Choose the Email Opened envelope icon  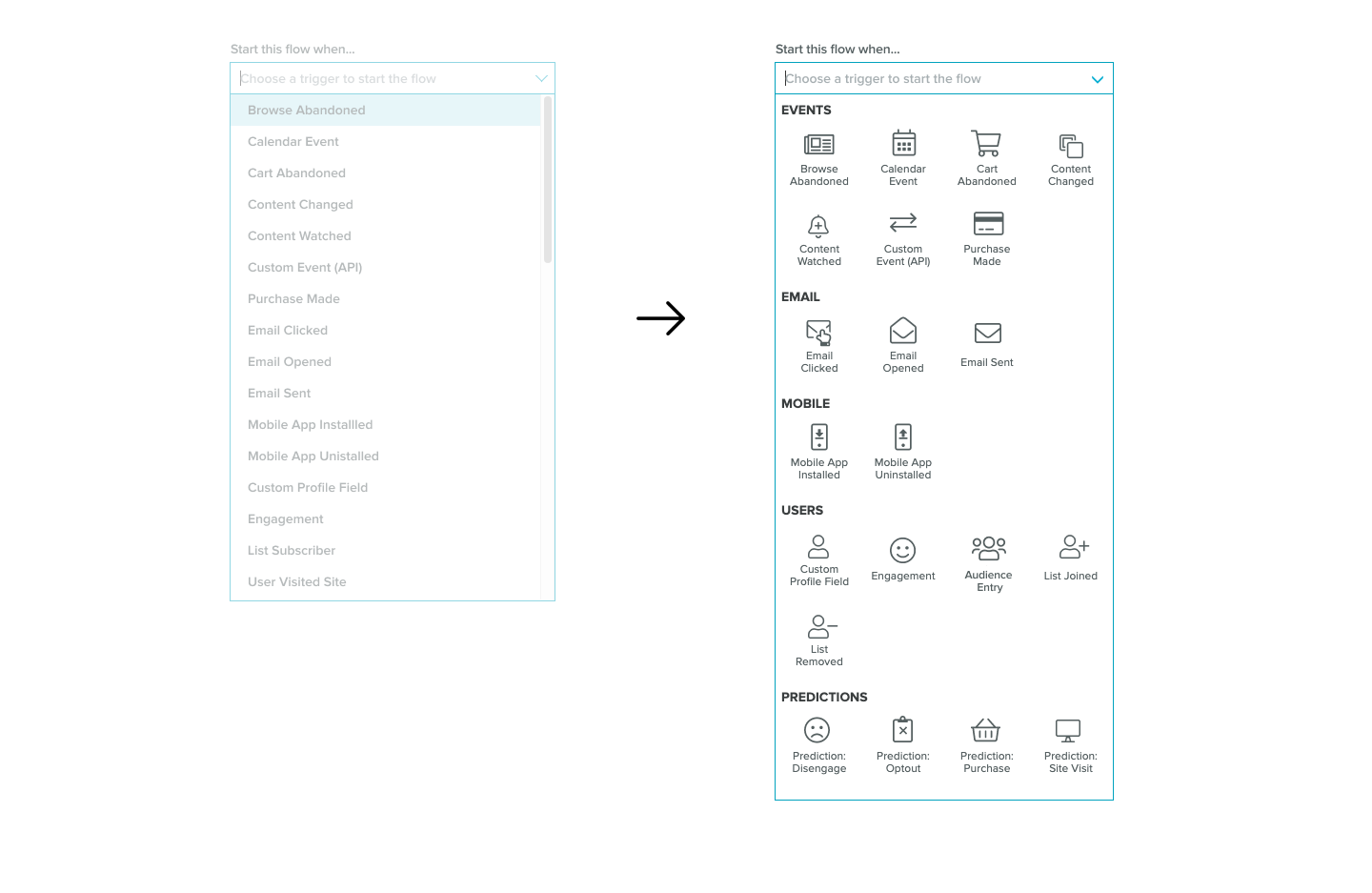pos(902,332)
